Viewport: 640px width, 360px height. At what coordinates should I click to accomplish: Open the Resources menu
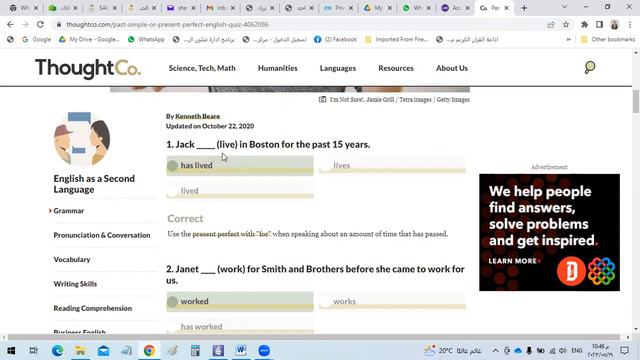(396, 68)
